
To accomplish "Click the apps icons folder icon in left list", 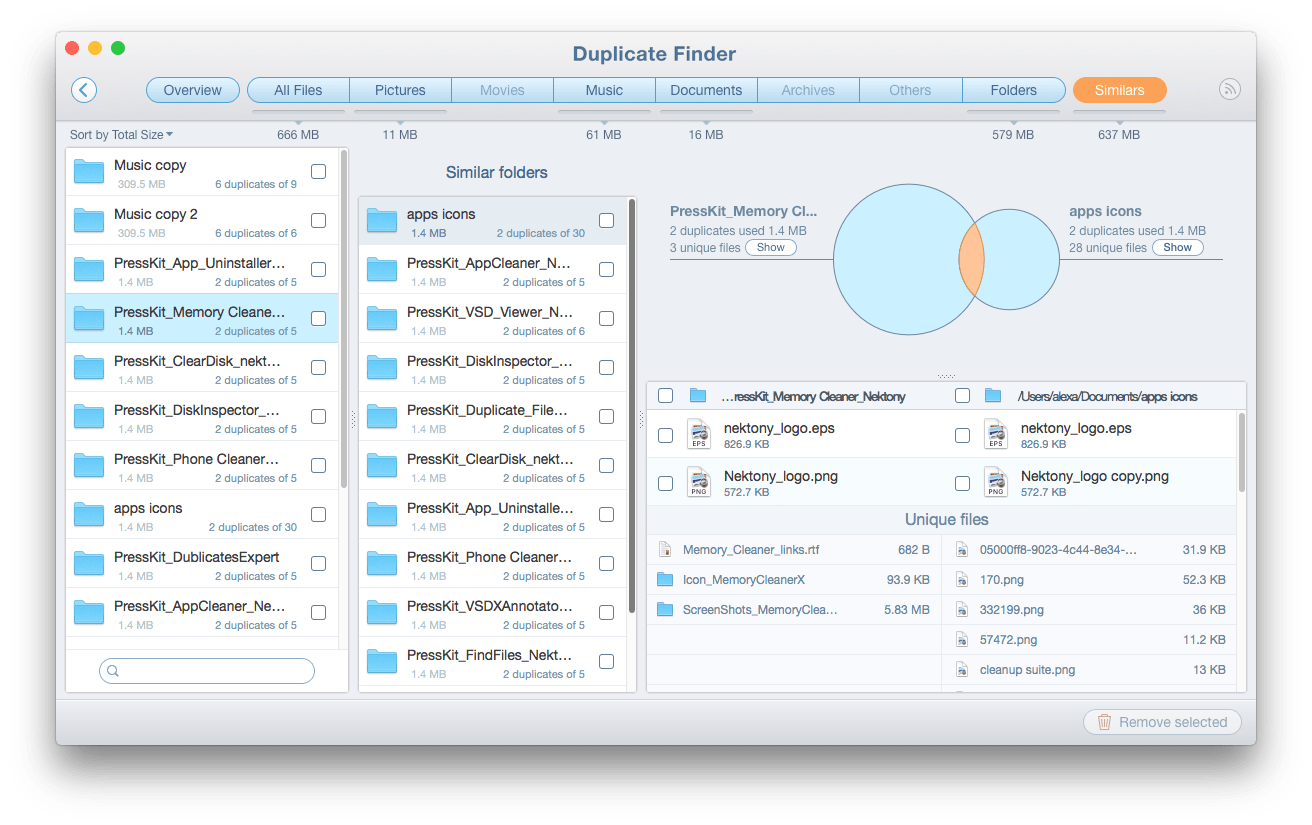I will 89,516.
